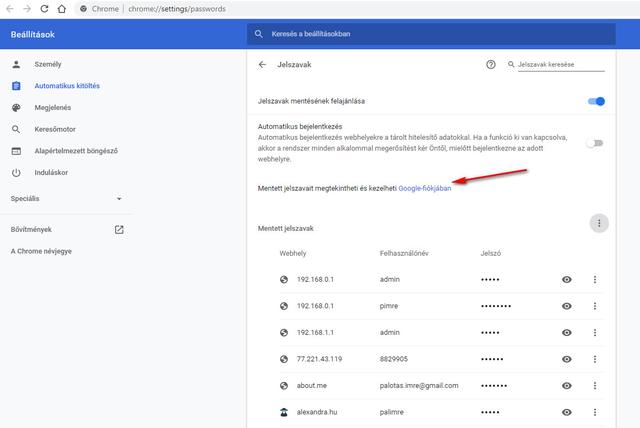The height and width of the screenshot is (428, 640).
Task: Open three-dot menu for 192.168.1.1 row
Action: point(595,332)
